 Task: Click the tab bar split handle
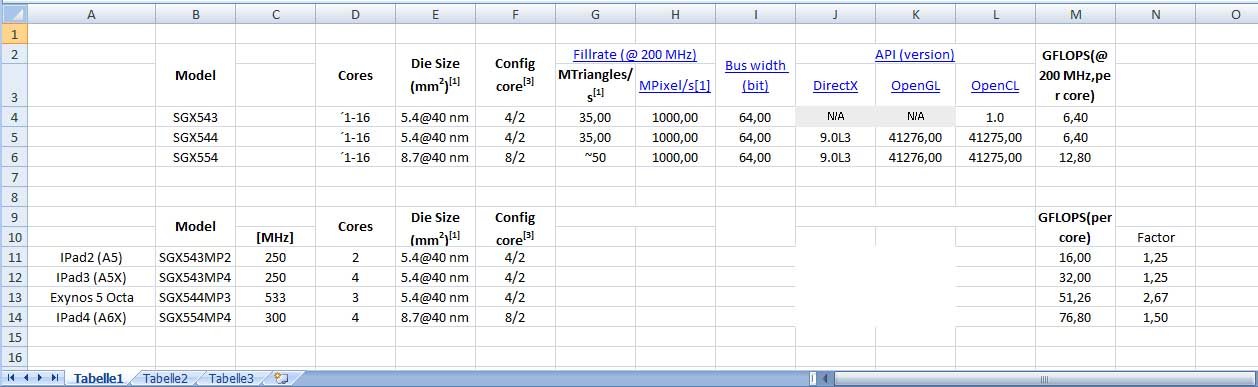coord(813,379)
